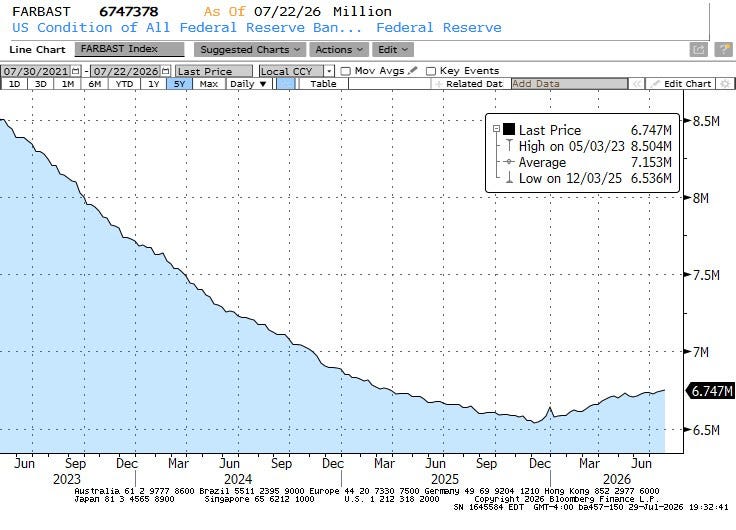Open end date calendar picker icon

pyautogui.click(x=166, y=71)
